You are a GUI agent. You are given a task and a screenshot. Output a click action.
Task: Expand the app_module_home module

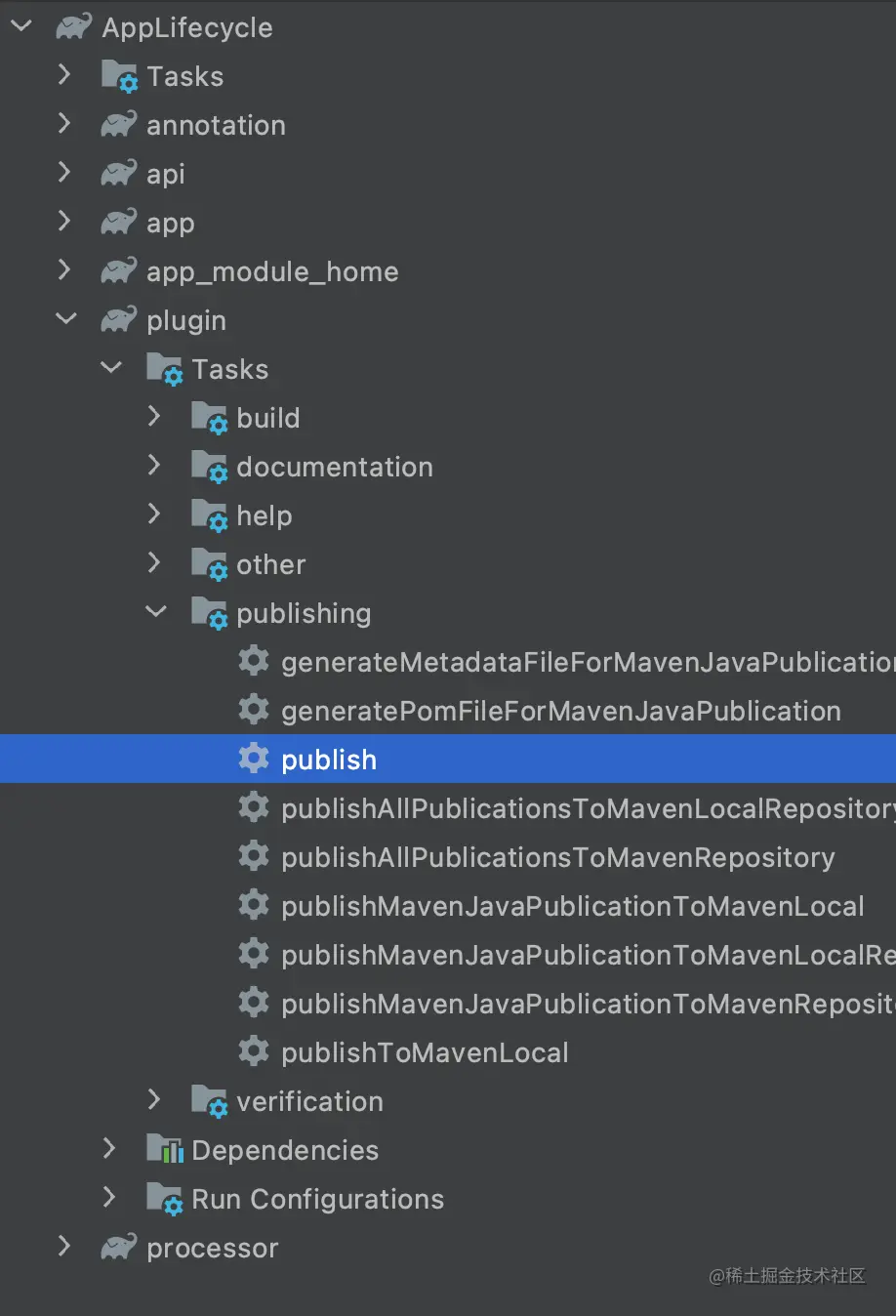pos(64,269)
